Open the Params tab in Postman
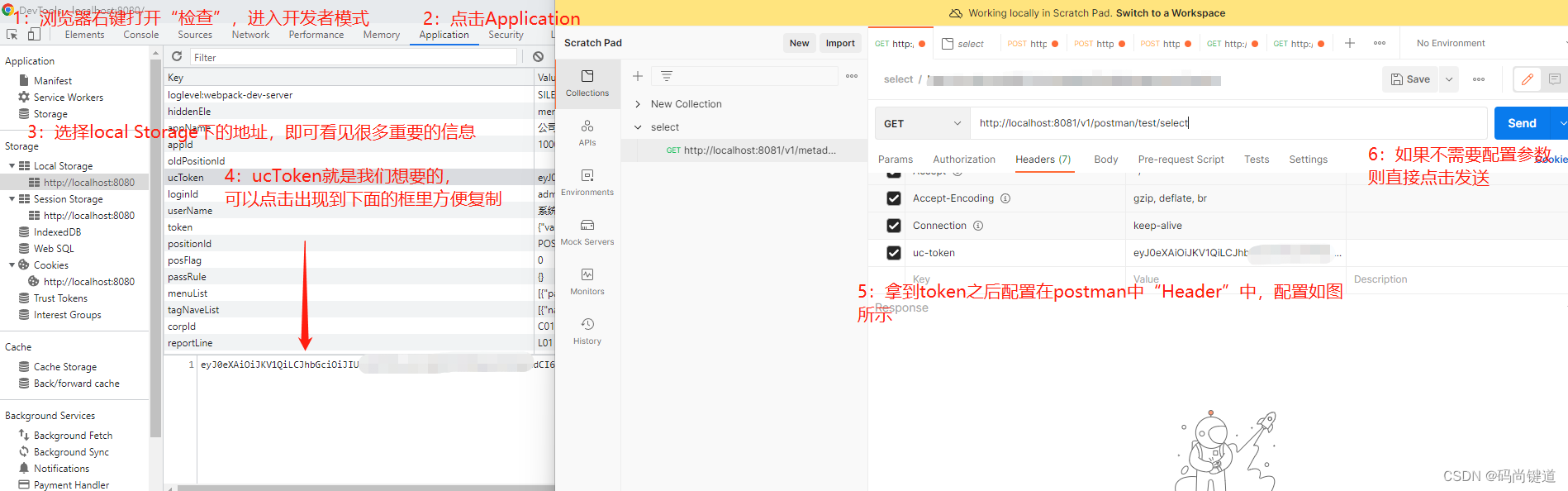1568x491 pixels. tap(896, 160)
